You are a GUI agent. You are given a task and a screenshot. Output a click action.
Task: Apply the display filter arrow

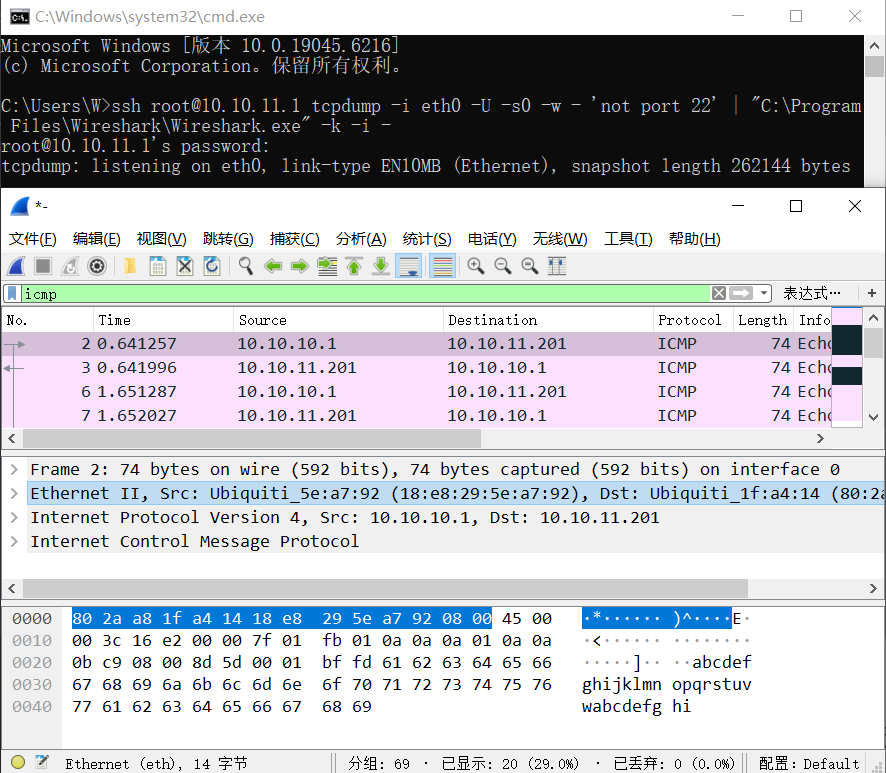pos(741,293)
